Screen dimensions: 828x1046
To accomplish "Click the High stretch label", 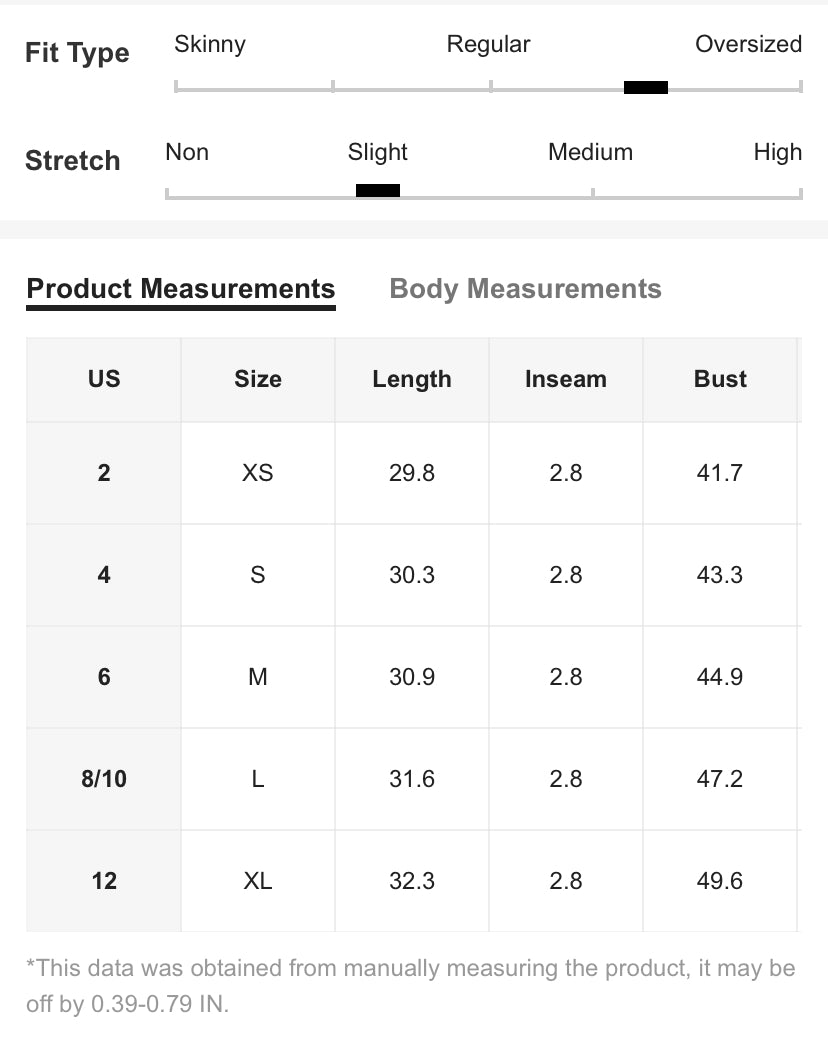I will 777,153.
